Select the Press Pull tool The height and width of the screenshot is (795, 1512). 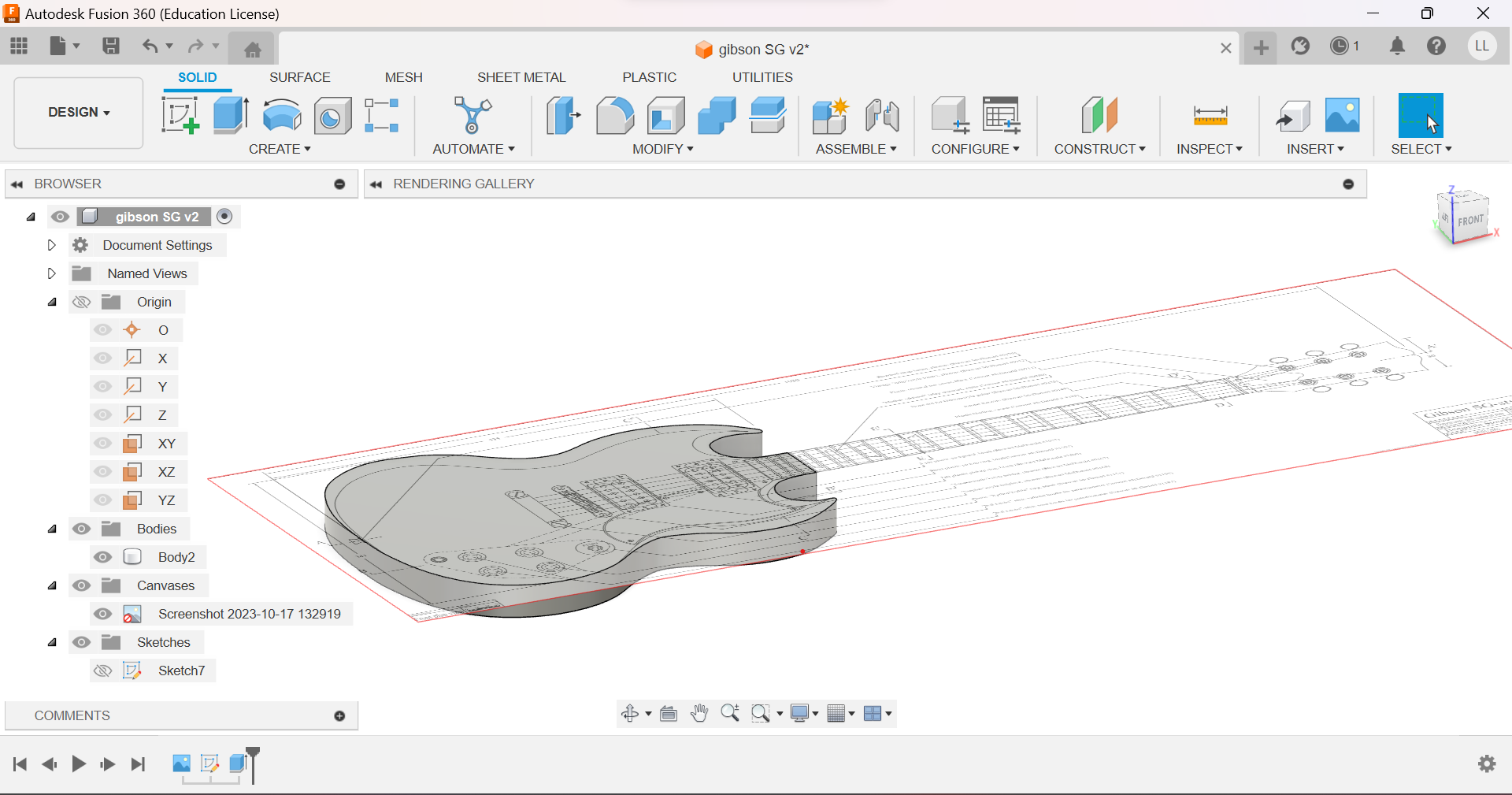pyautogui.click(x=564, y=115)
